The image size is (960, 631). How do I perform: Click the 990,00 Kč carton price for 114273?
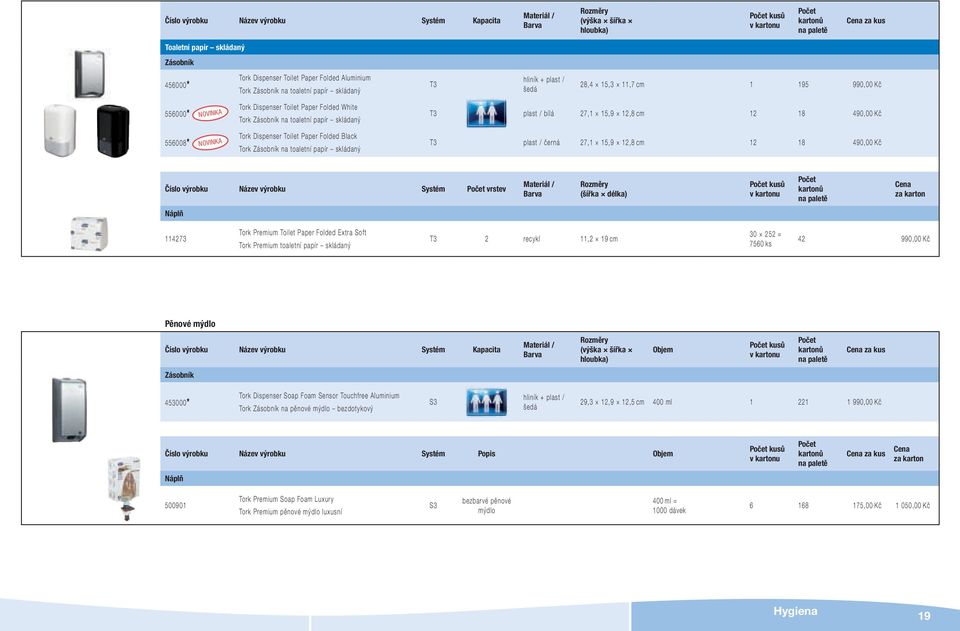915,239
